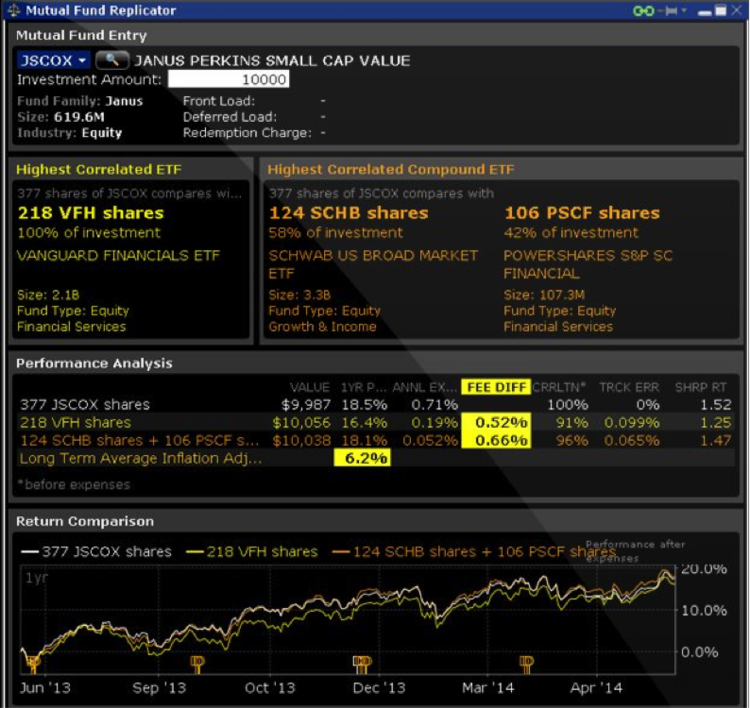
Task: Close the Mutual Fund Replicator window
Action: [x=736, y=10]
